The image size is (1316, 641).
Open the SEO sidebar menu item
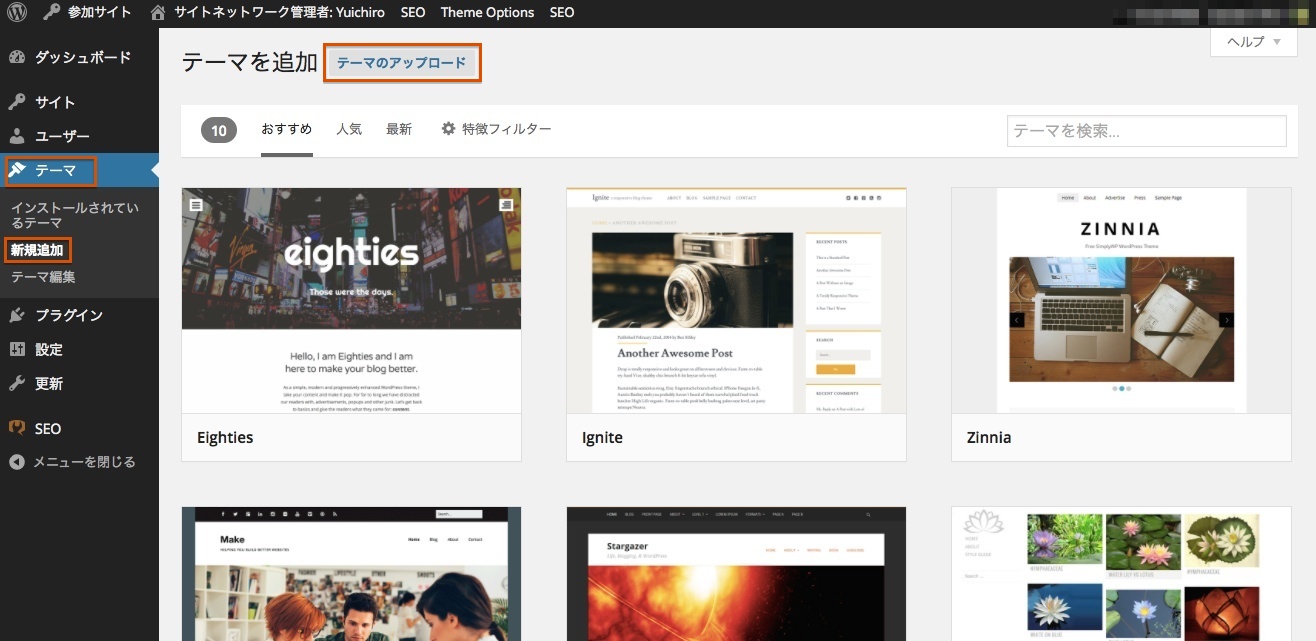(x=47, y=428)
